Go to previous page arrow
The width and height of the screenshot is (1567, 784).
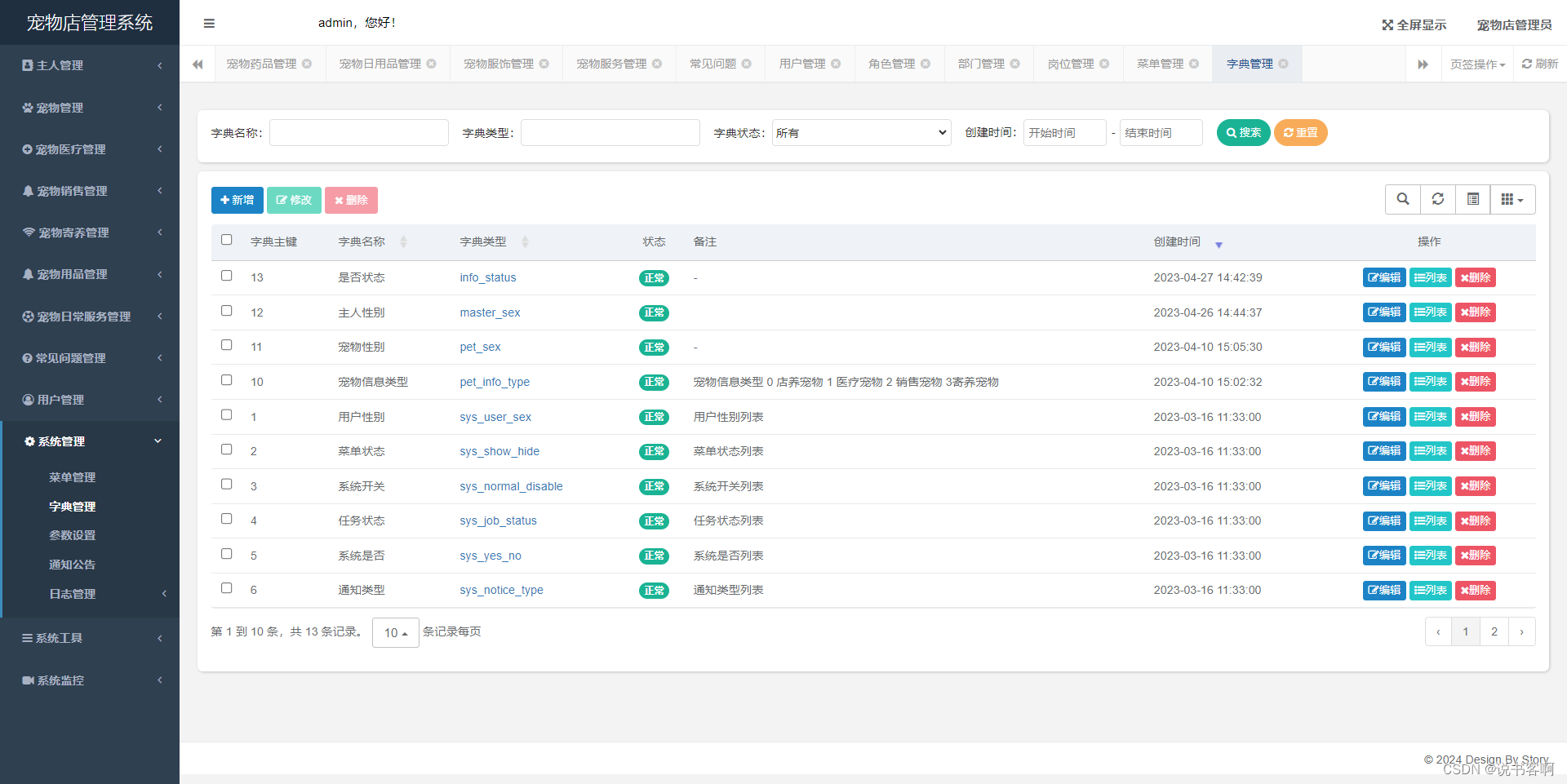1438,631
